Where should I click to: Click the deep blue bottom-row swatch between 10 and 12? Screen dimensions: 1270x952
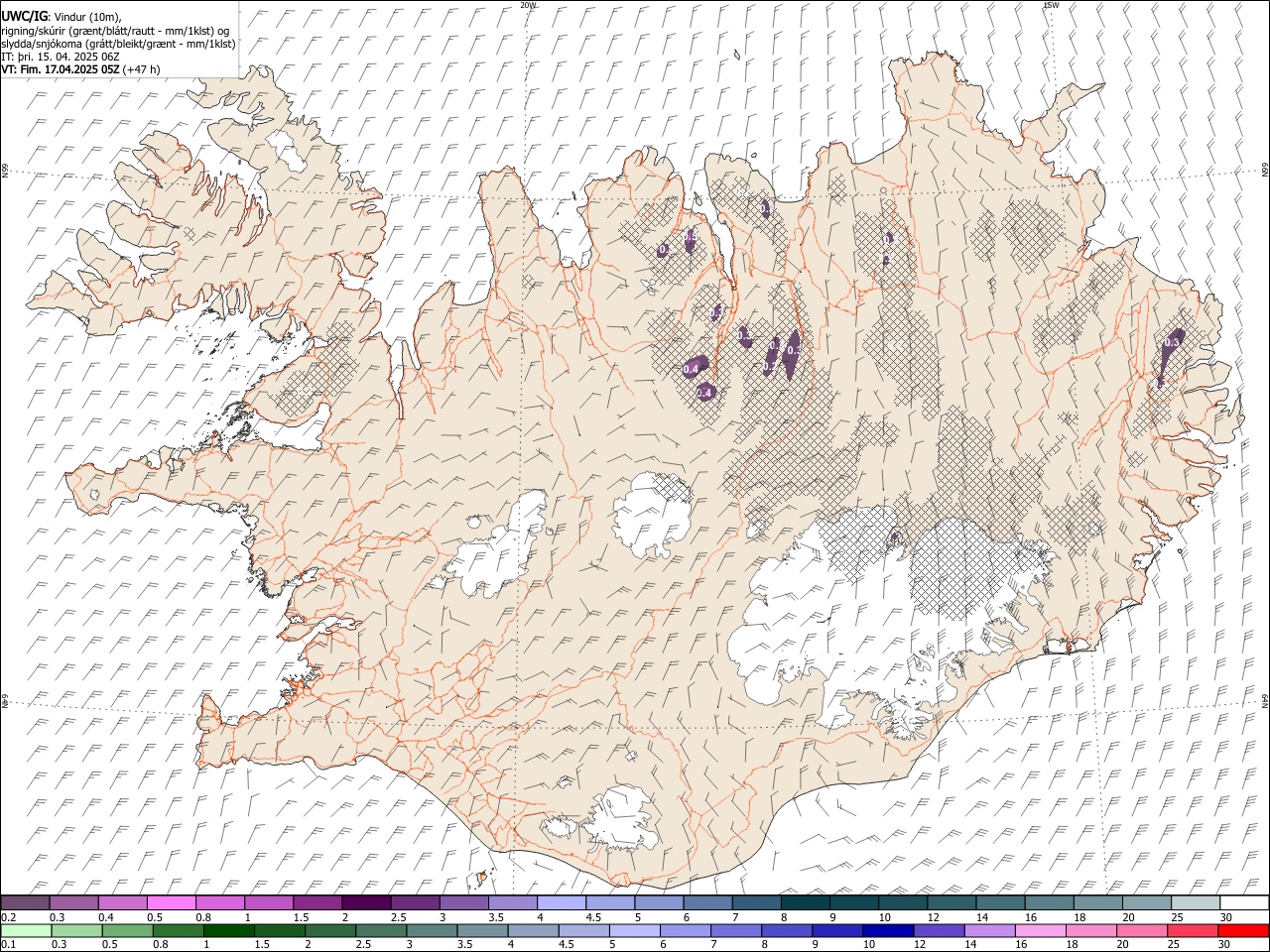pos(888,930)
